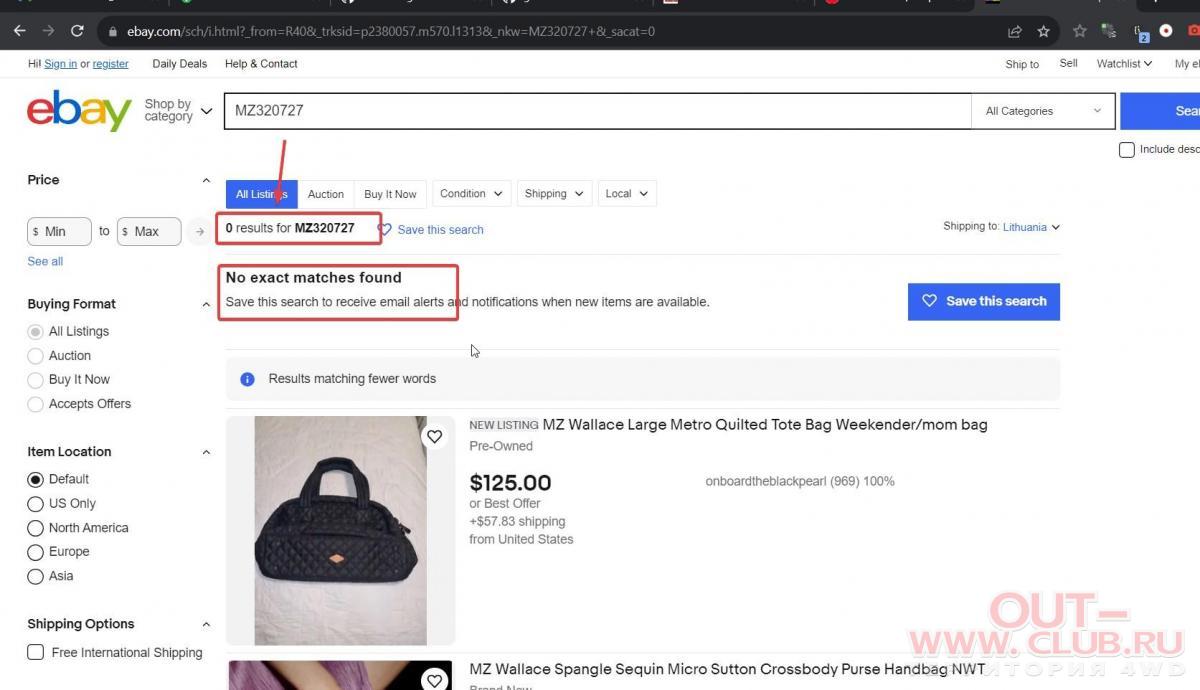1200x690 pixels.
Task: Switch to Buy It Now tab
Action: (390, 194)
